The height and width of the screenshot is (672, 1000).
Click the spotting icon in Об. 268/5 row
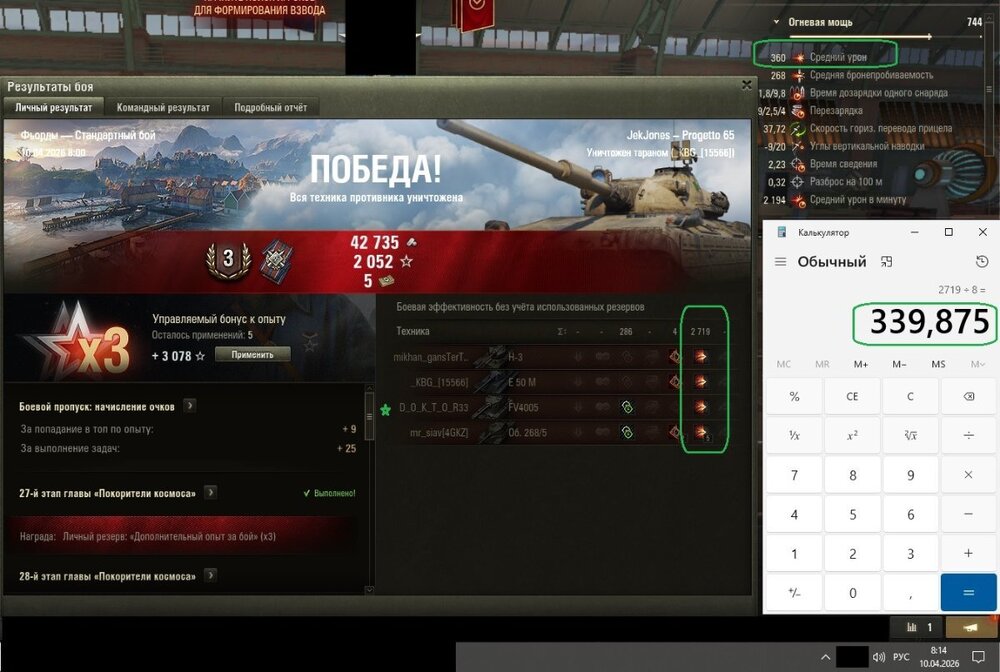point(627,432)
